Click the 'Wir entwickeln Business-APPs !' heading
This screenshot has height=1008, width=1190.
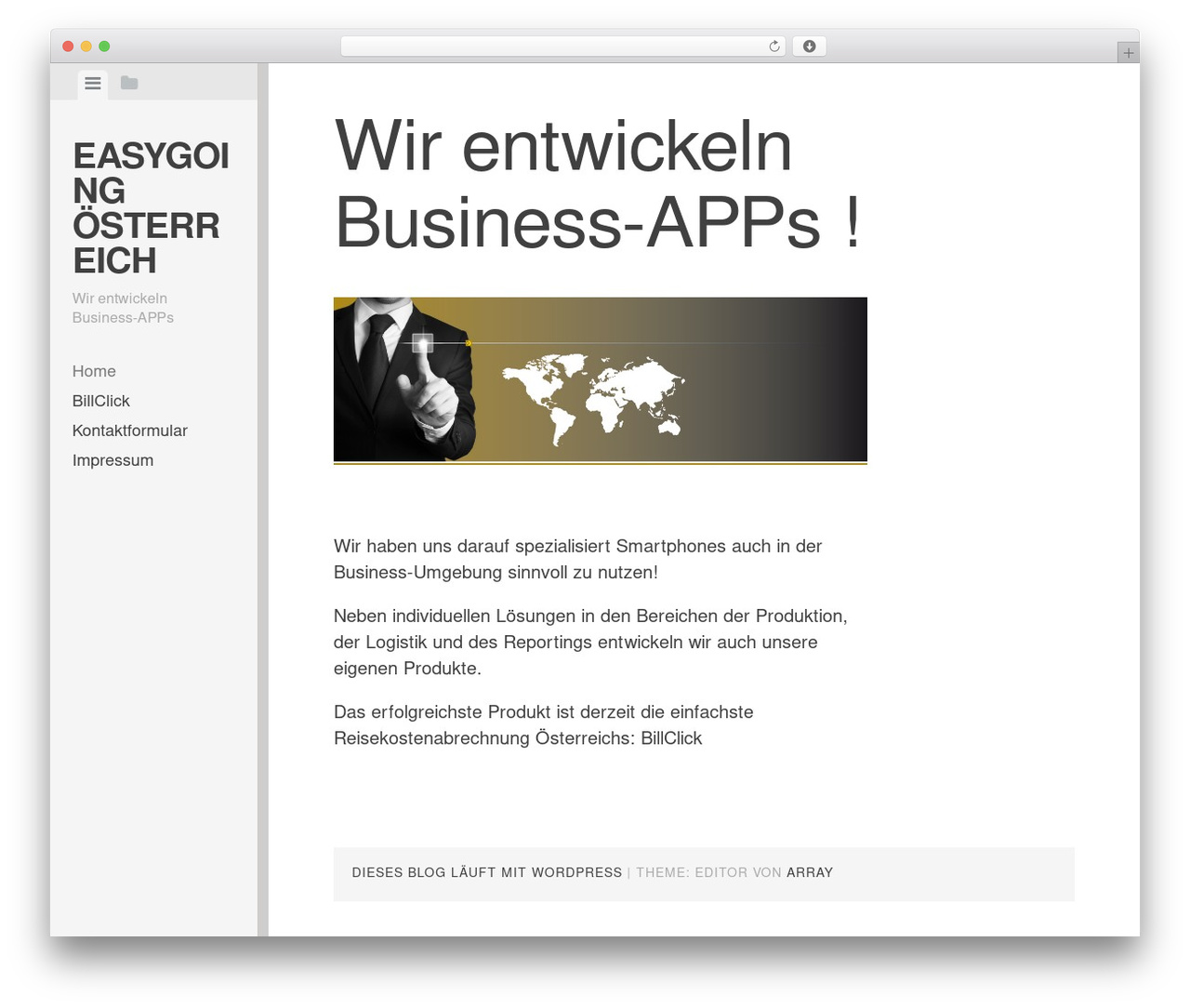[598, 183]
